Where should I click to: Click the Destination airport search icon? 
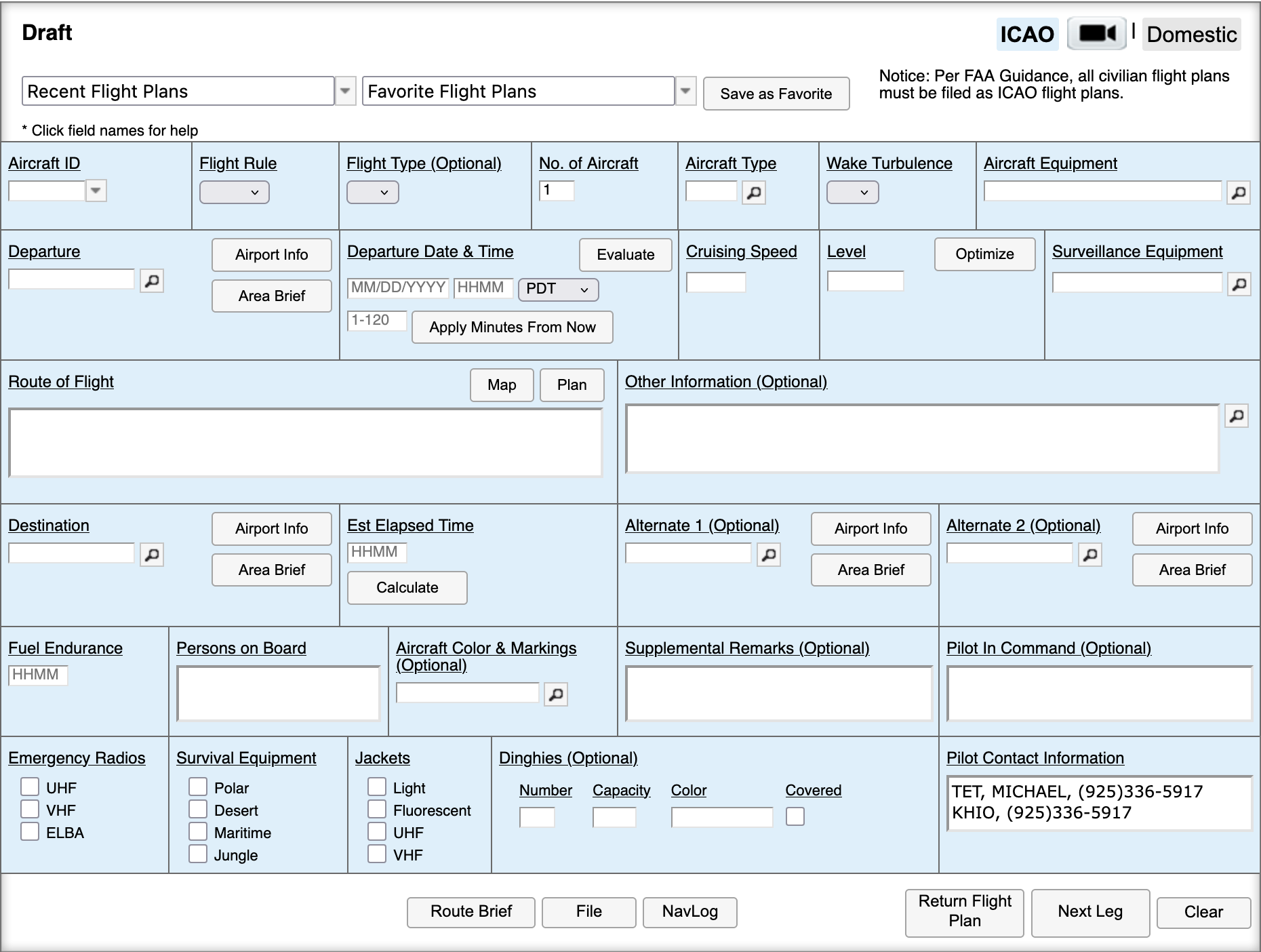(x=152, y=555)
